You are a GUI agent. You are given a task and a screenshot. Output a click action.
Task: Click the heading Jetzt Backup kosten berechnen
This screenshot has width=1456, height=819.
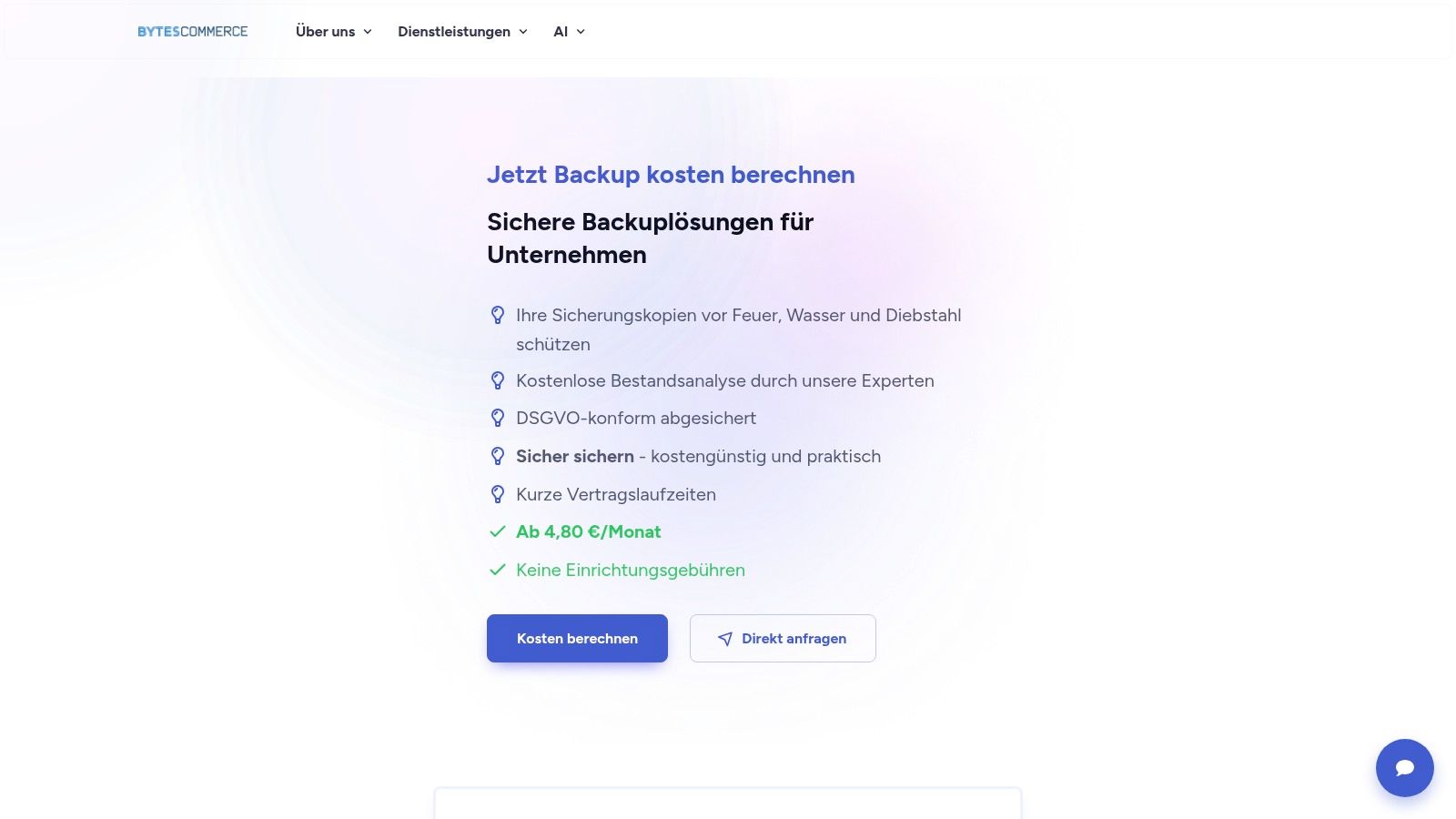671,175
